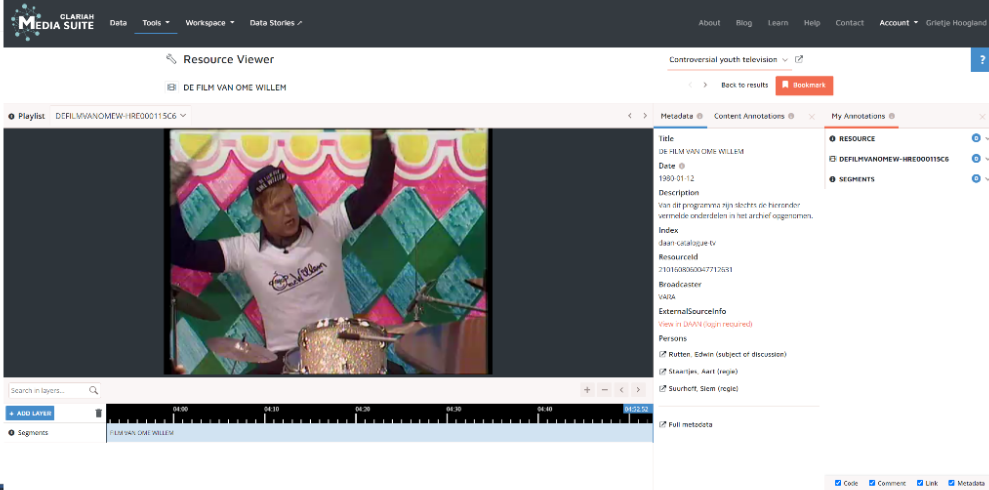Open the Tools menu
The height and width of the screenshot is (490, 989).
tap(155, 22)
